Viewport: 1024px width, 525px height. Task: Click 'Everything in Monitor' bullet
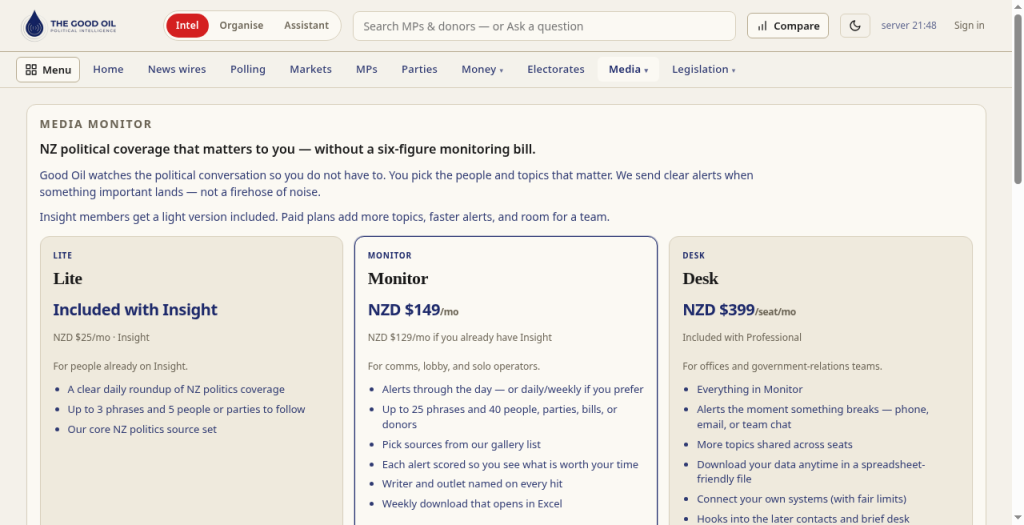750,389
